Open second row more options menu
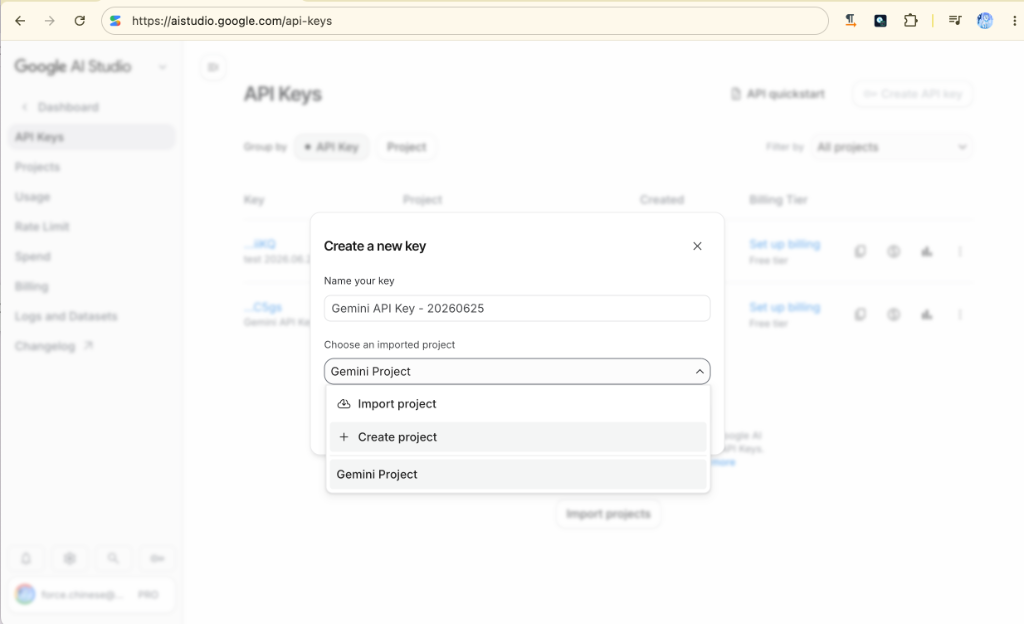Screen dimensions: 1024x624 tap(960, 315)
